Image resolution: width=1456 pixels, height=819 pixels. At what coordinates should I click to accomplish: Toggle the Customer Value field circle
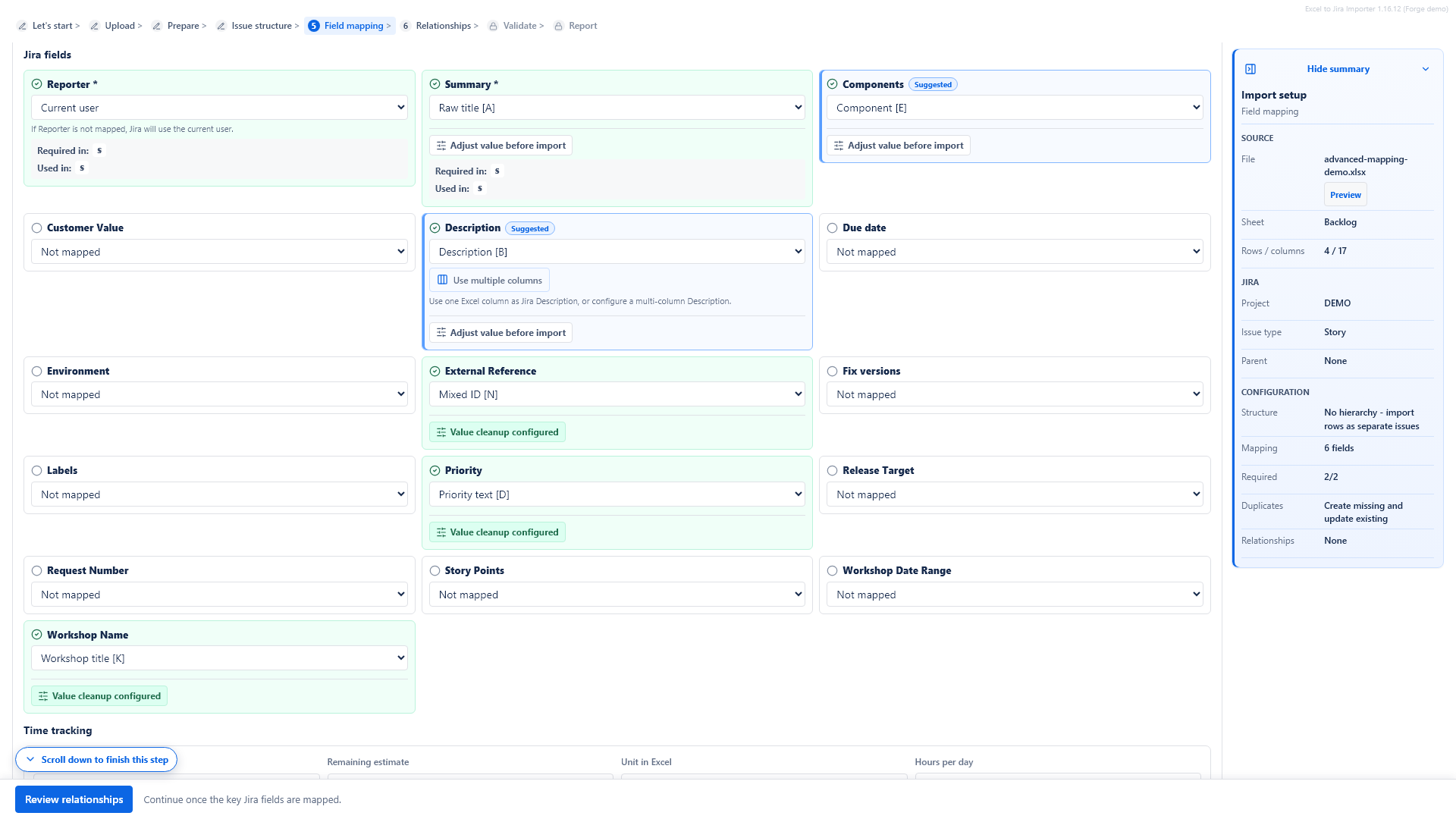click(36, 227)
